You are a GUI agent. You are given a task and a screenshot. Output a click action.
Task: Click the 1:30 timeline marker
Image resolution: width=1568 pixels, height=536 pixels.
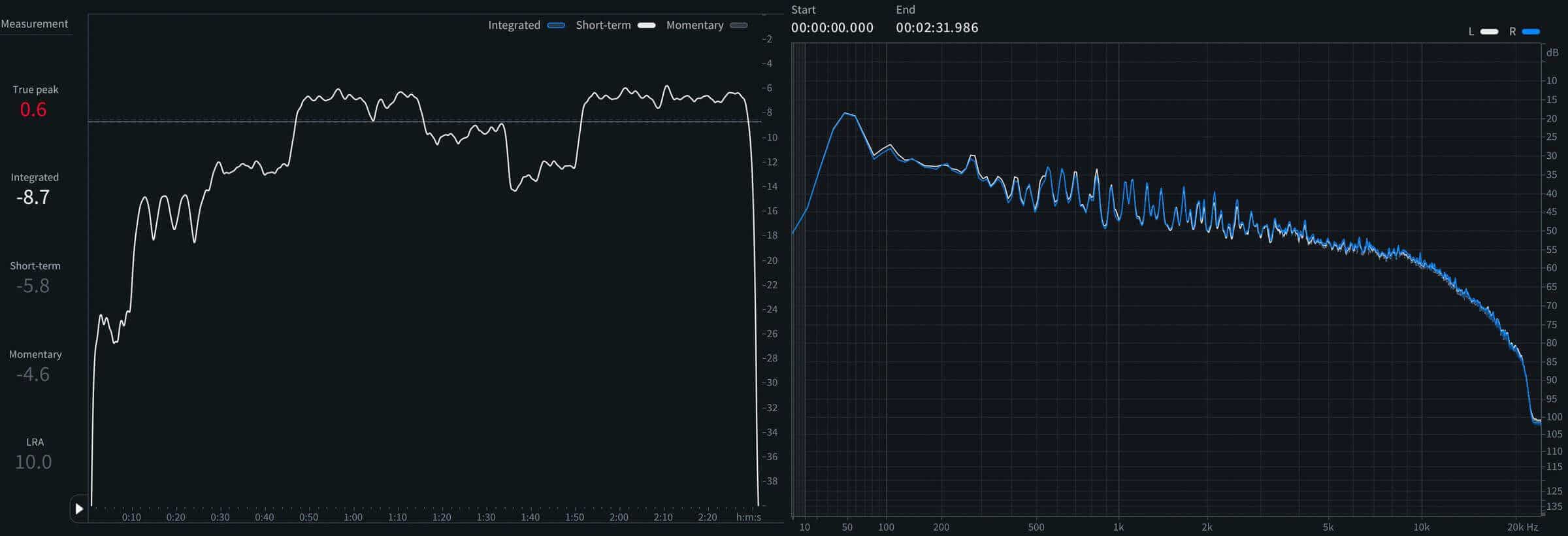(x=486, y=517)
